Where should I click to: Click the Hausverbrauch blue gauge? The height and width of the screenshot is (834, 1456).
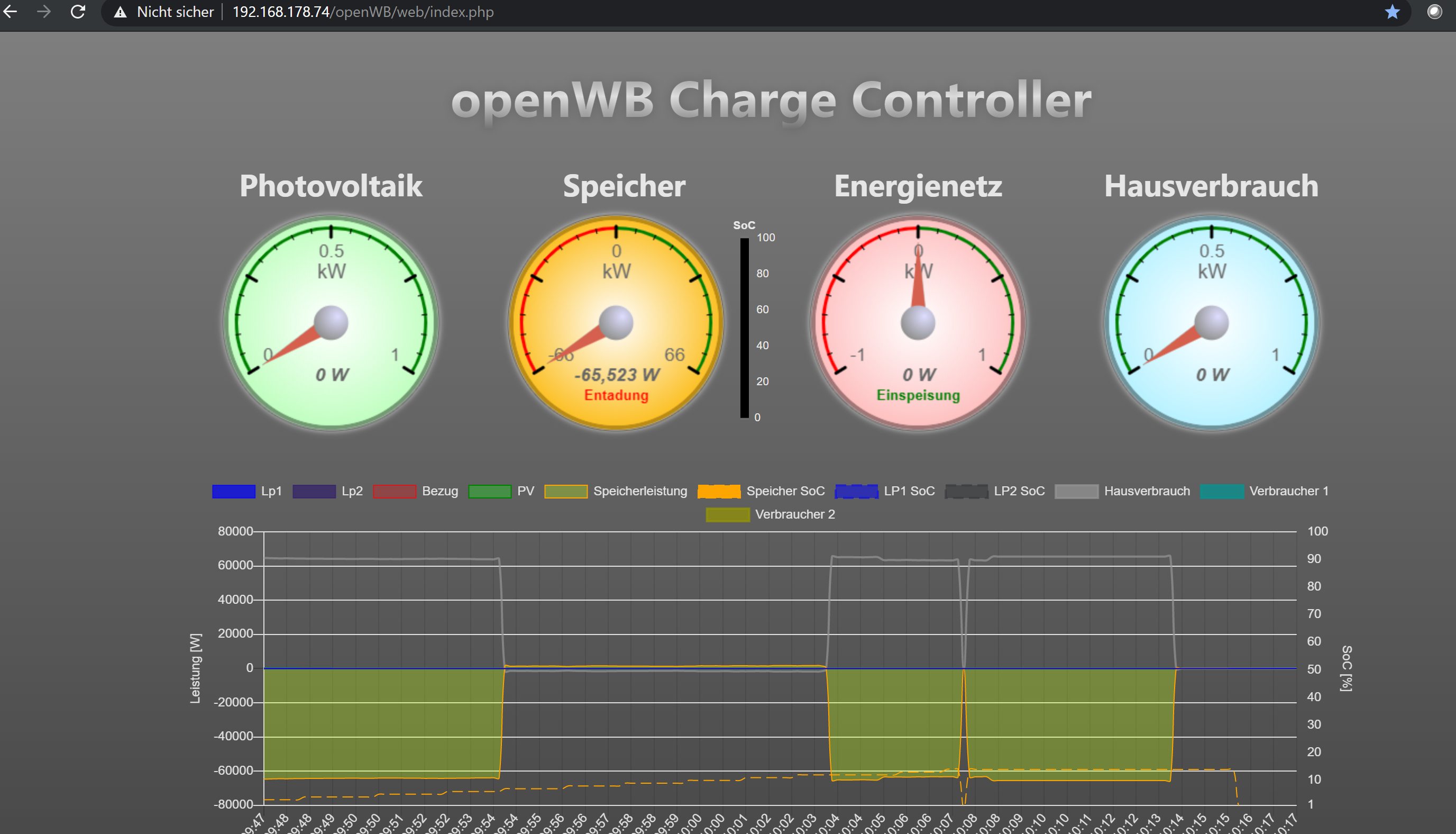click(x=1211, y=322)
